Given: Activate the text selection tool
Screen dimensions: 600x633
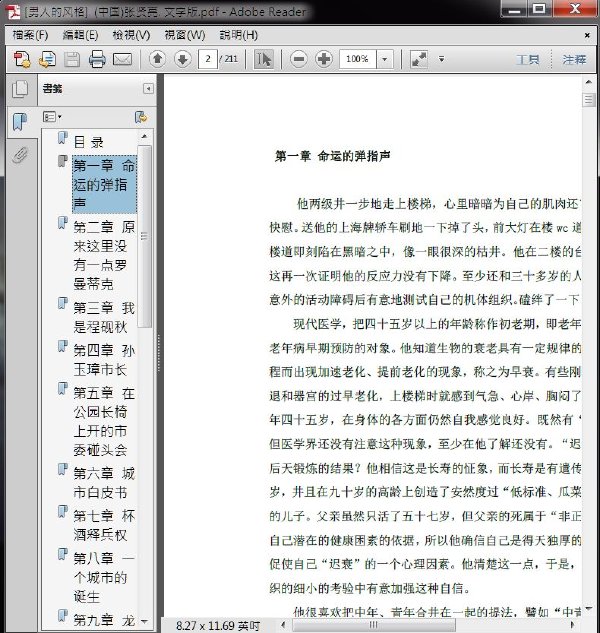Looking at the screenshot, I should [263, 59].
